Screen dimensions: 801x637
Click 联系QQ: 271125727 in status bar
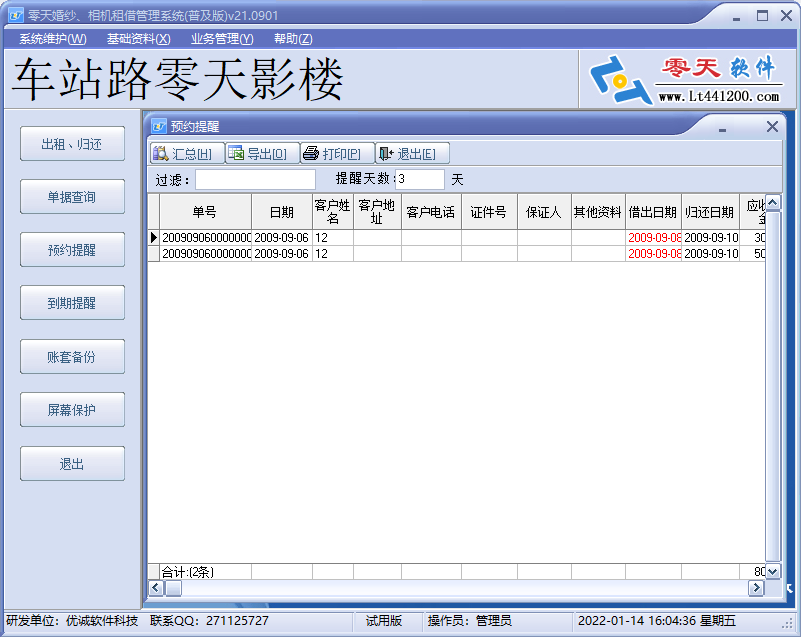point(209,621)
